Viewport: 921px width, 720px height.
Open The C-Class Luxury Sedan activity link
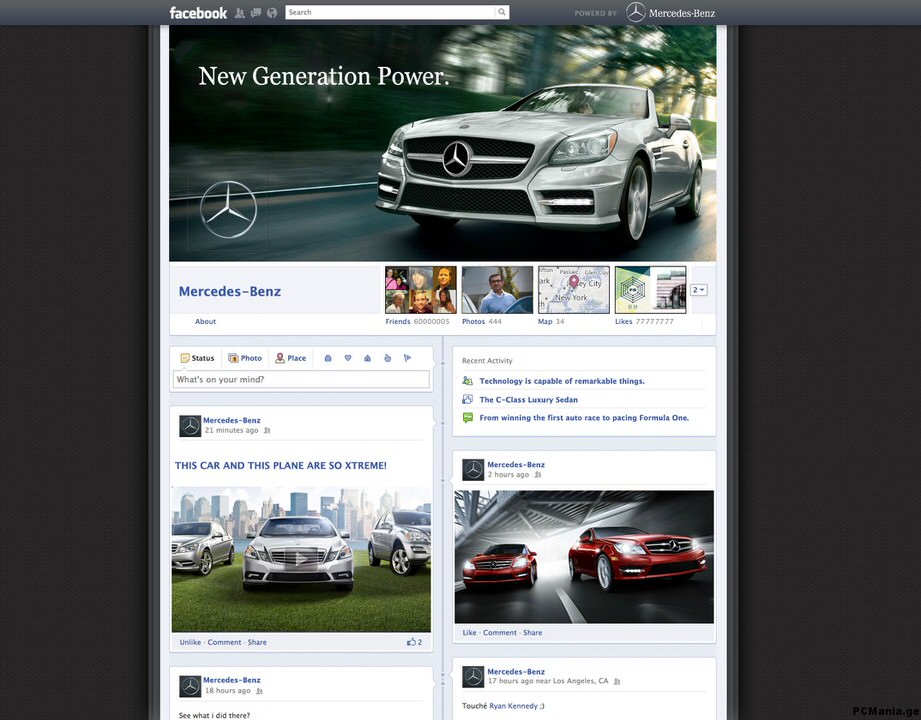[x=529, y=399]
